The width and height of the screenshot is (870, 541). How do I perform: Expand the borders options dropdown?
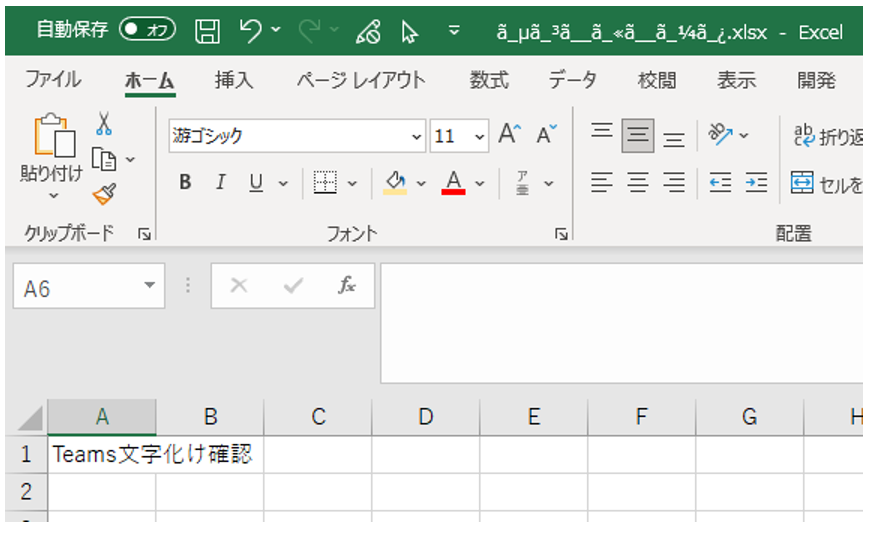(352, 183)
